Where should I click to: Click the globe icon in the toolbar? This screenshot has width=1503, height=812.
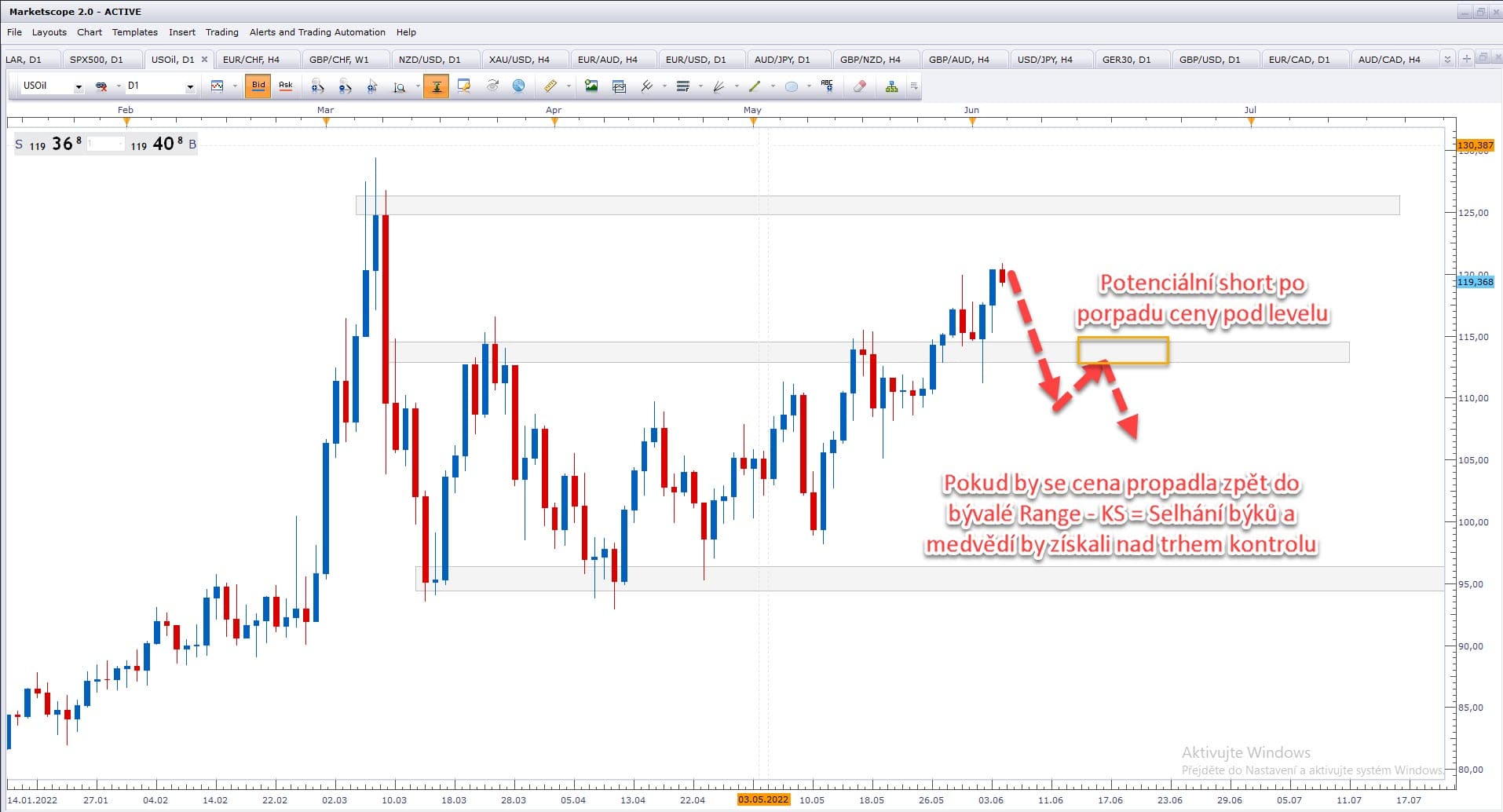point(518,86)
